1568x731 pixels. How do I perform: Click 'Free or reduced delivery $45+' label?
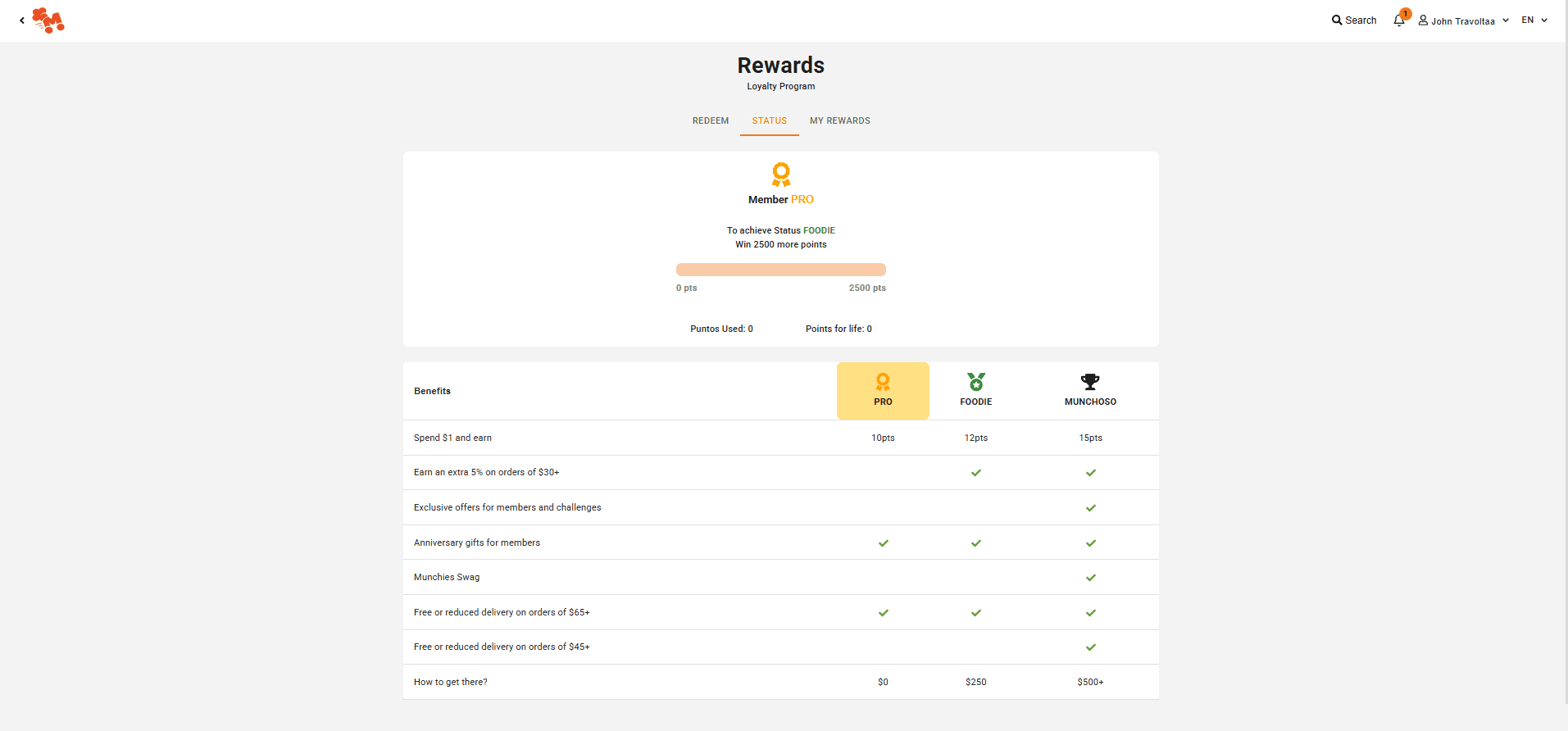502,647
